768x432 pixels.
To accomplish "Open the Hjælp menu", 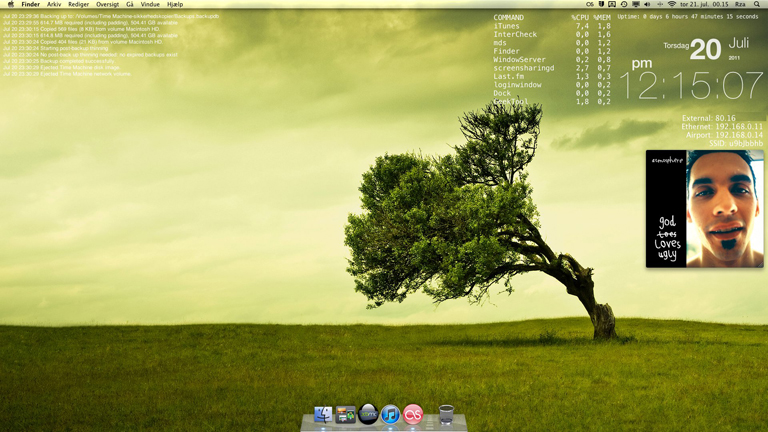I will point(175,4).
